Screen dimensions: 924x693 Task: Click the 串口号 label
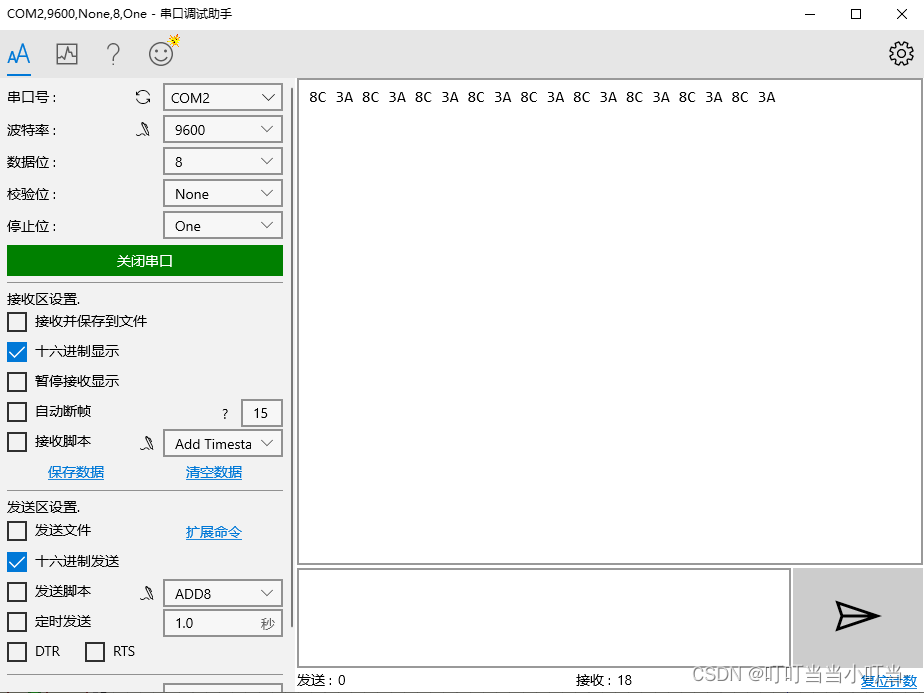click(32, 97)
